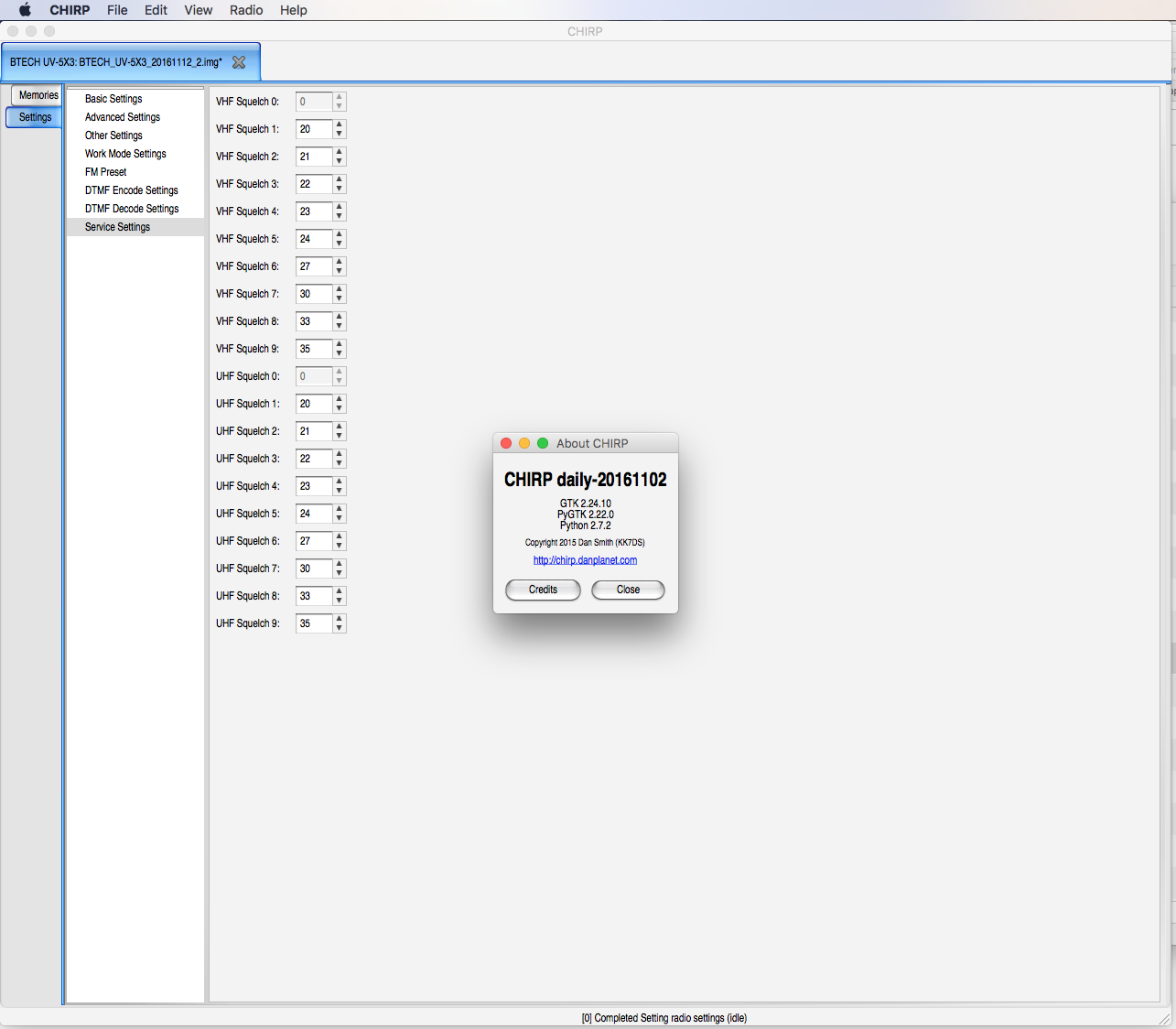Adjust the UHF Squelch 8 spinner arrows
1176x1029 pixels.
340,596
